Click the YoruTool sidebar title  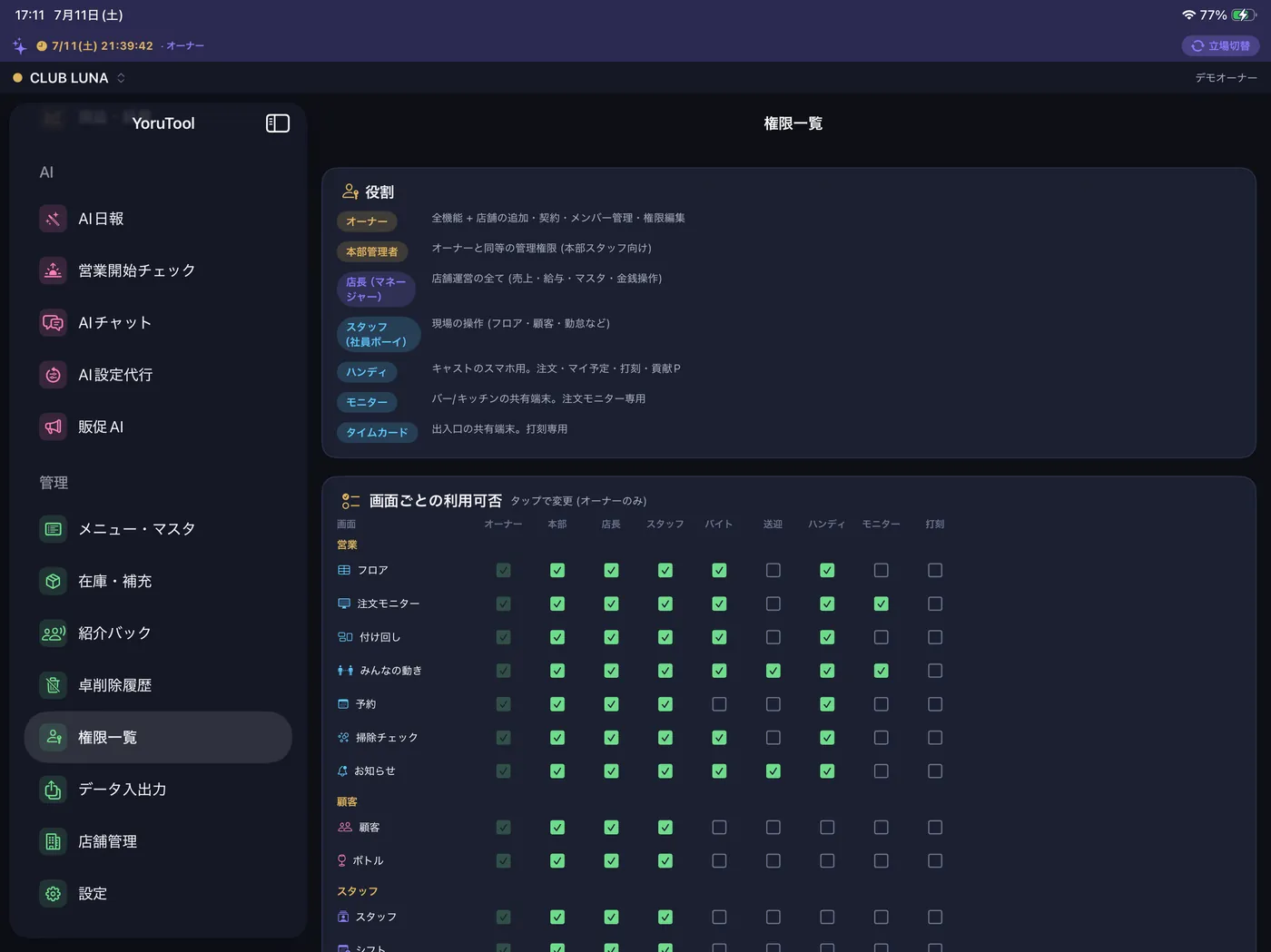pos(163,123)
